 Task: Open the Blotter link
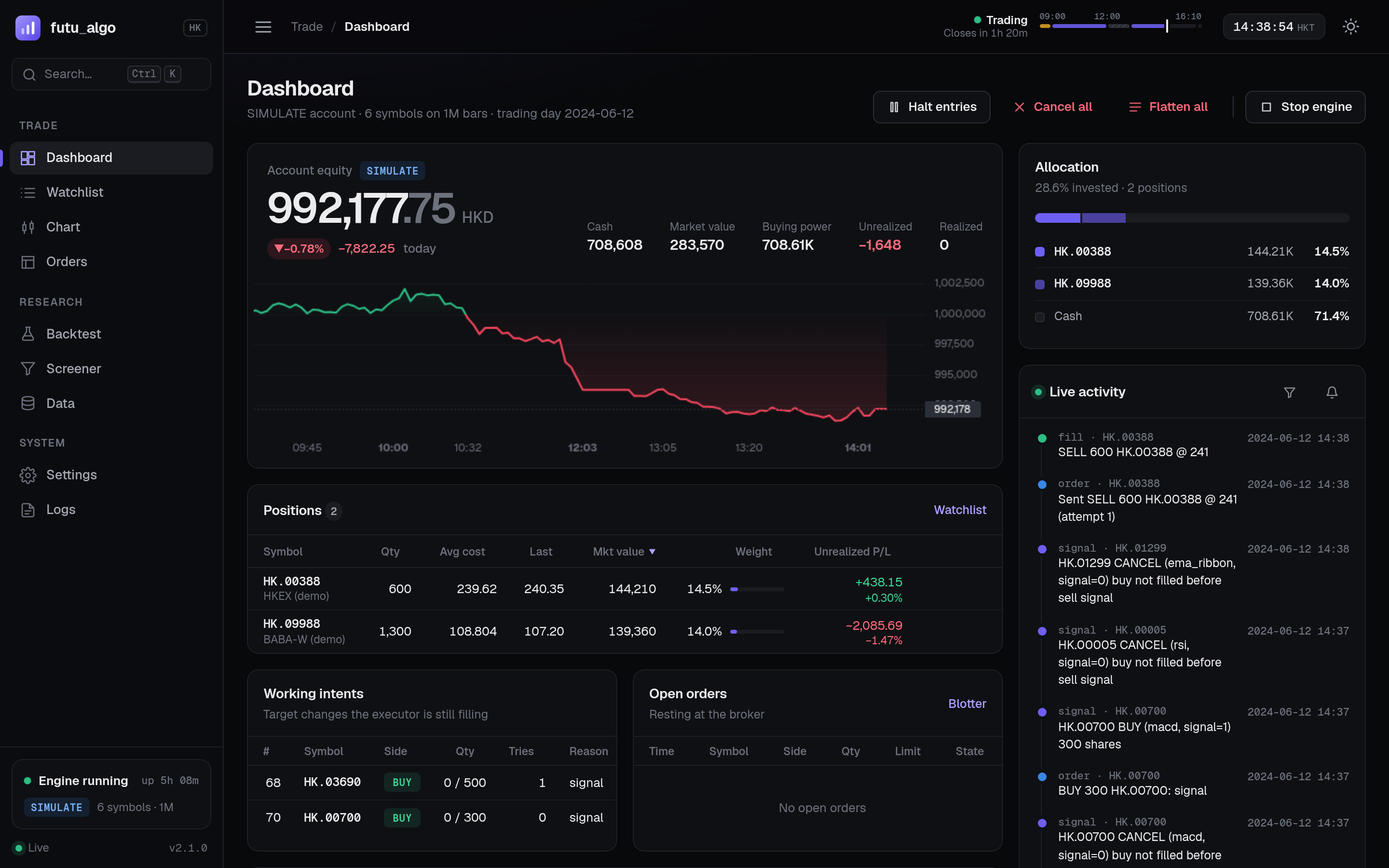(x=967, y=704)
